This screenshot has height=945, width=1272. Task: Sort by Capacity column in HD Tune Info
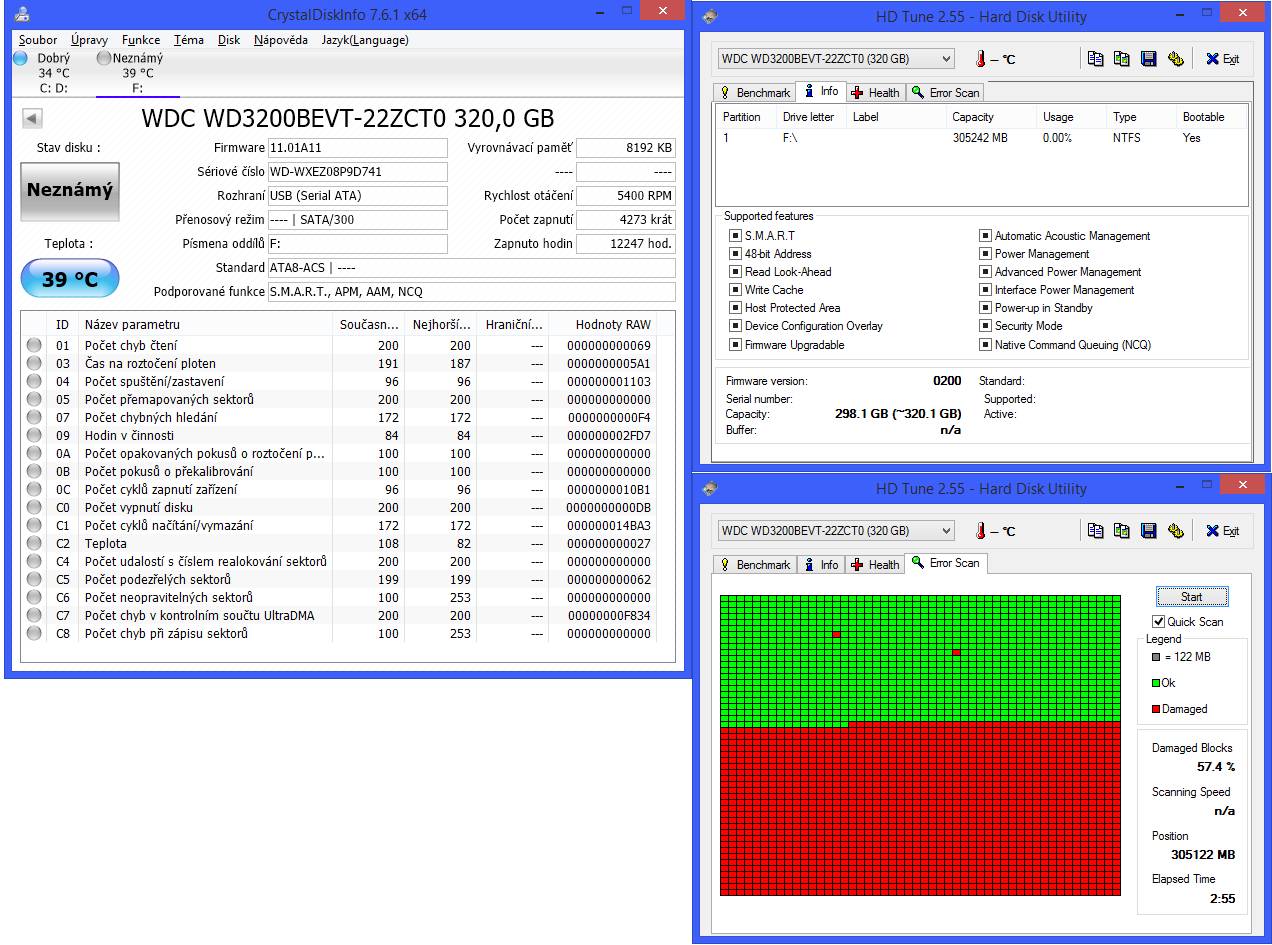pos(990,117)
